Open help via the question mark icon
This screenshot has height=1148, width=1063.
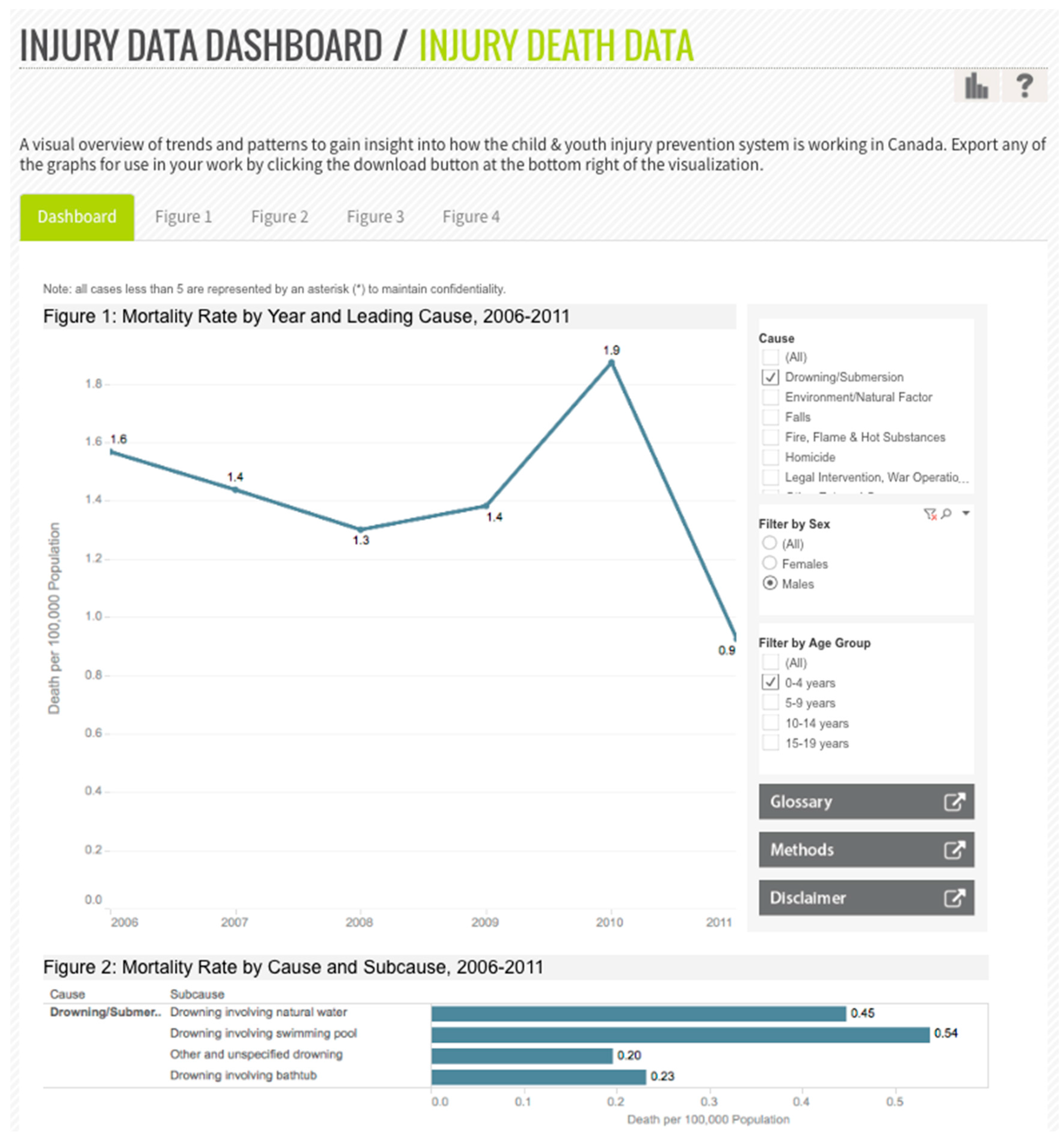coord(1024,86)
